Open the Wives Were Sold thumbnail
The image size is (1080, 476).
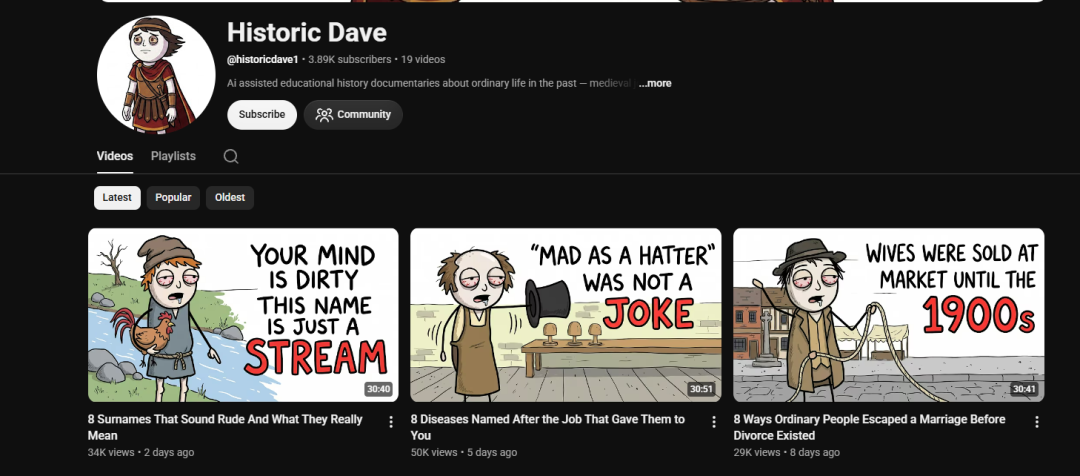tap(889, 315)
